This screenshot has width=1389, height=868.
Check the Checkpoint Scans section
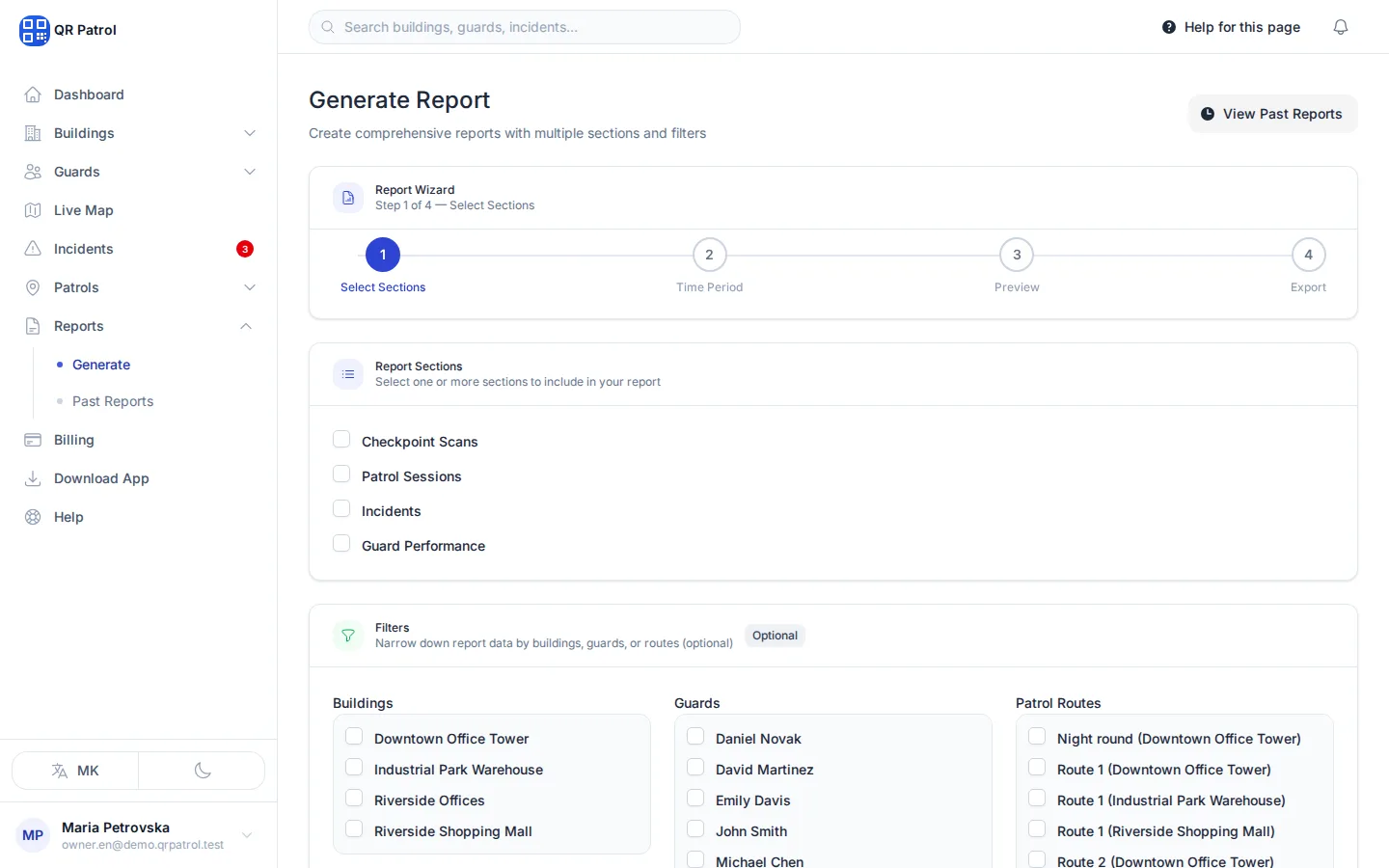coord(341,440)
